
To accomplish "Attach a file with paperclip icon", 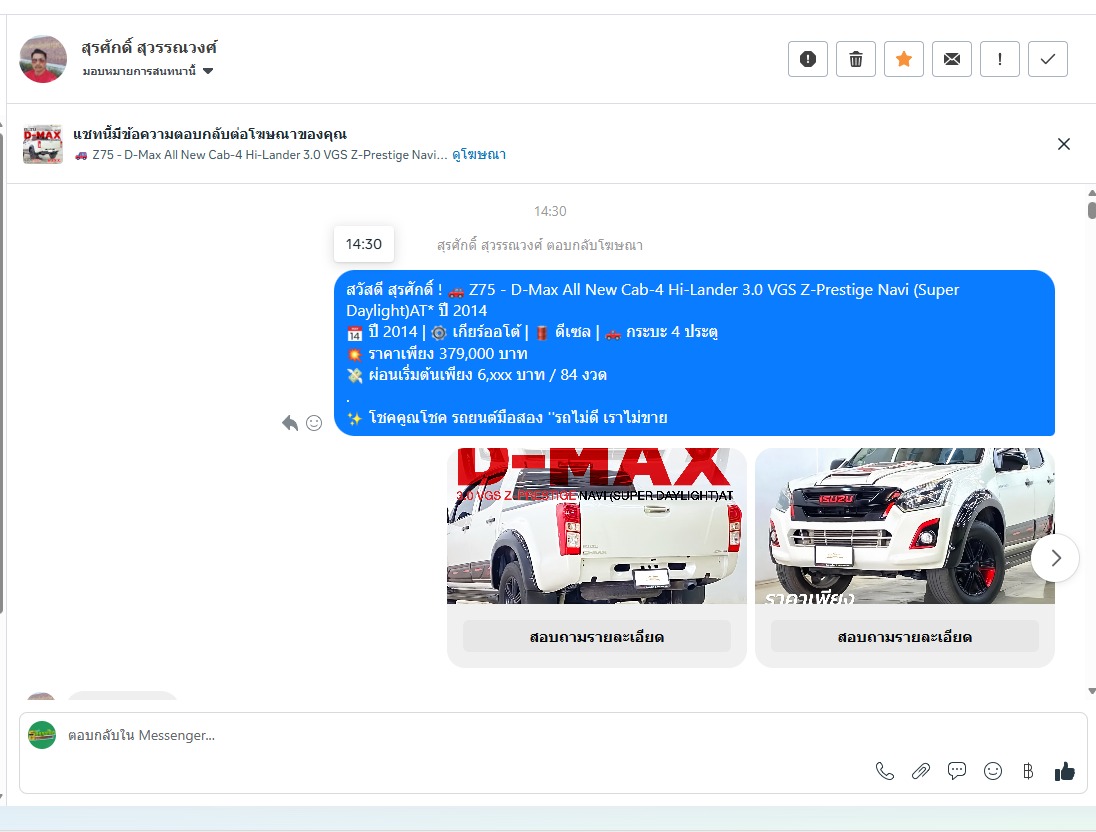I will click(921, 771).
